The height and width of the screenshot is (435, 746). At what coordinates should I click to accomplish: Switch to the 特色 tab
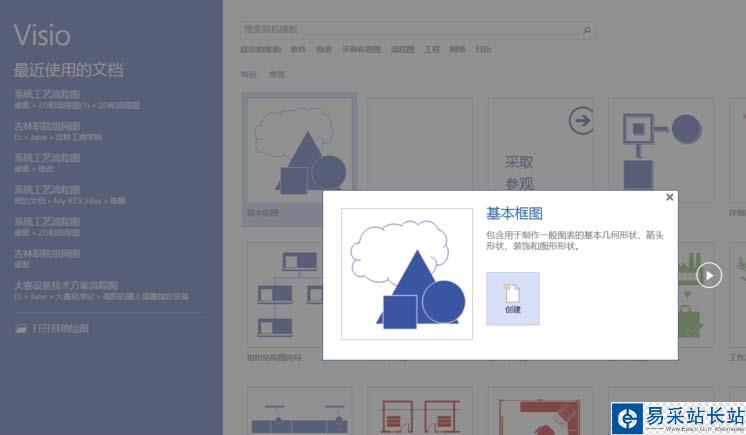[x=248, y=75]
